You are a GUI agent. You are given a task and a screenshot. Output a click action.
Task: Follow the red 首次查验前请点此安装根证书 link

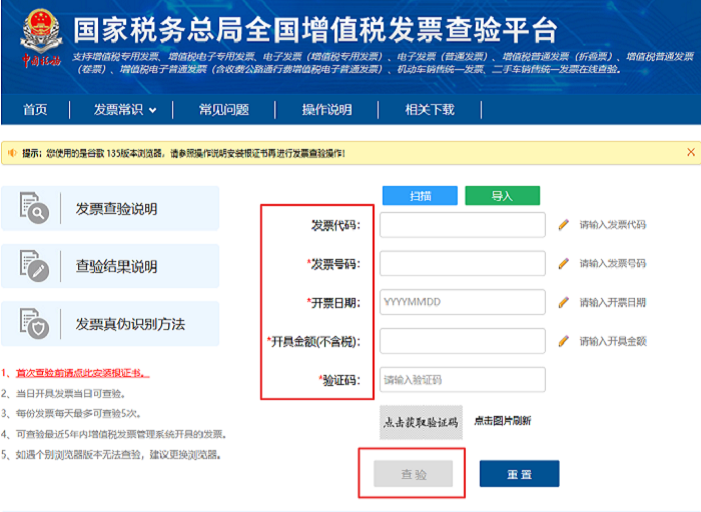(x=83, y=373)
